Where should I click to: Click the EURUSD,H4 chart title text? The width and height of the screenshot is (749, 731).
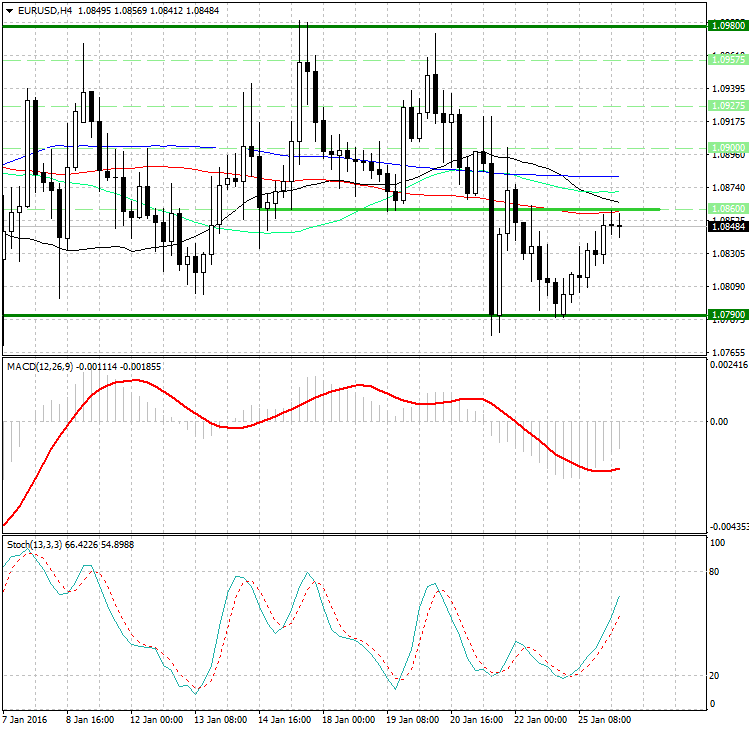[44, 10]
